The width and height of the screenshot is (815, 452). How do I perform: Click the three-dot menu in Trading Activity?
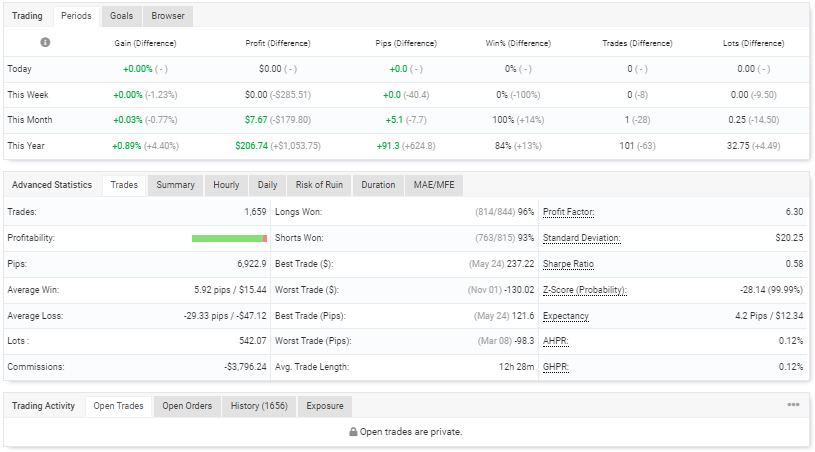(793, 405)
